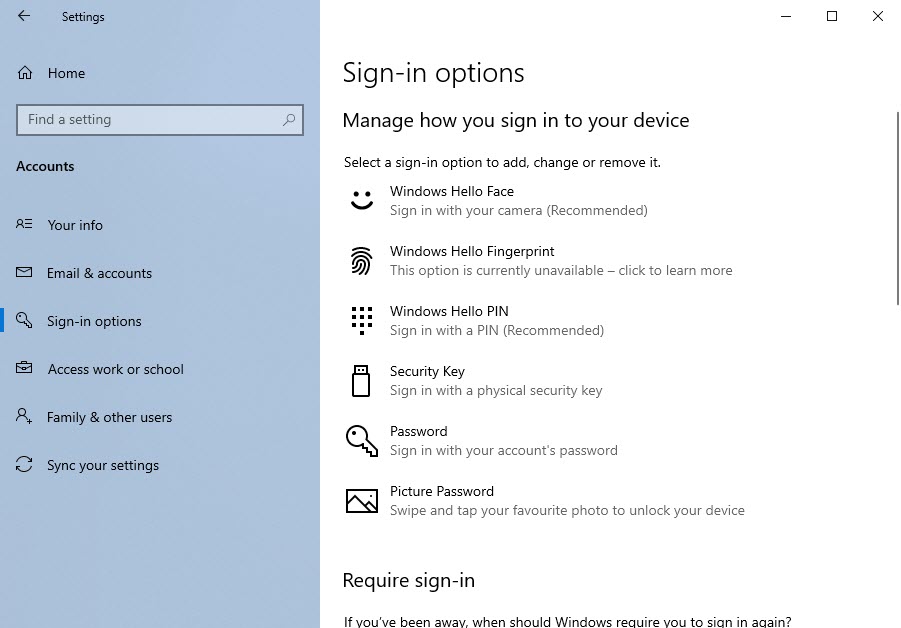Open Family & other users
Image resolution: width=901 pixels, height=628 pixels.
(109, 417)
